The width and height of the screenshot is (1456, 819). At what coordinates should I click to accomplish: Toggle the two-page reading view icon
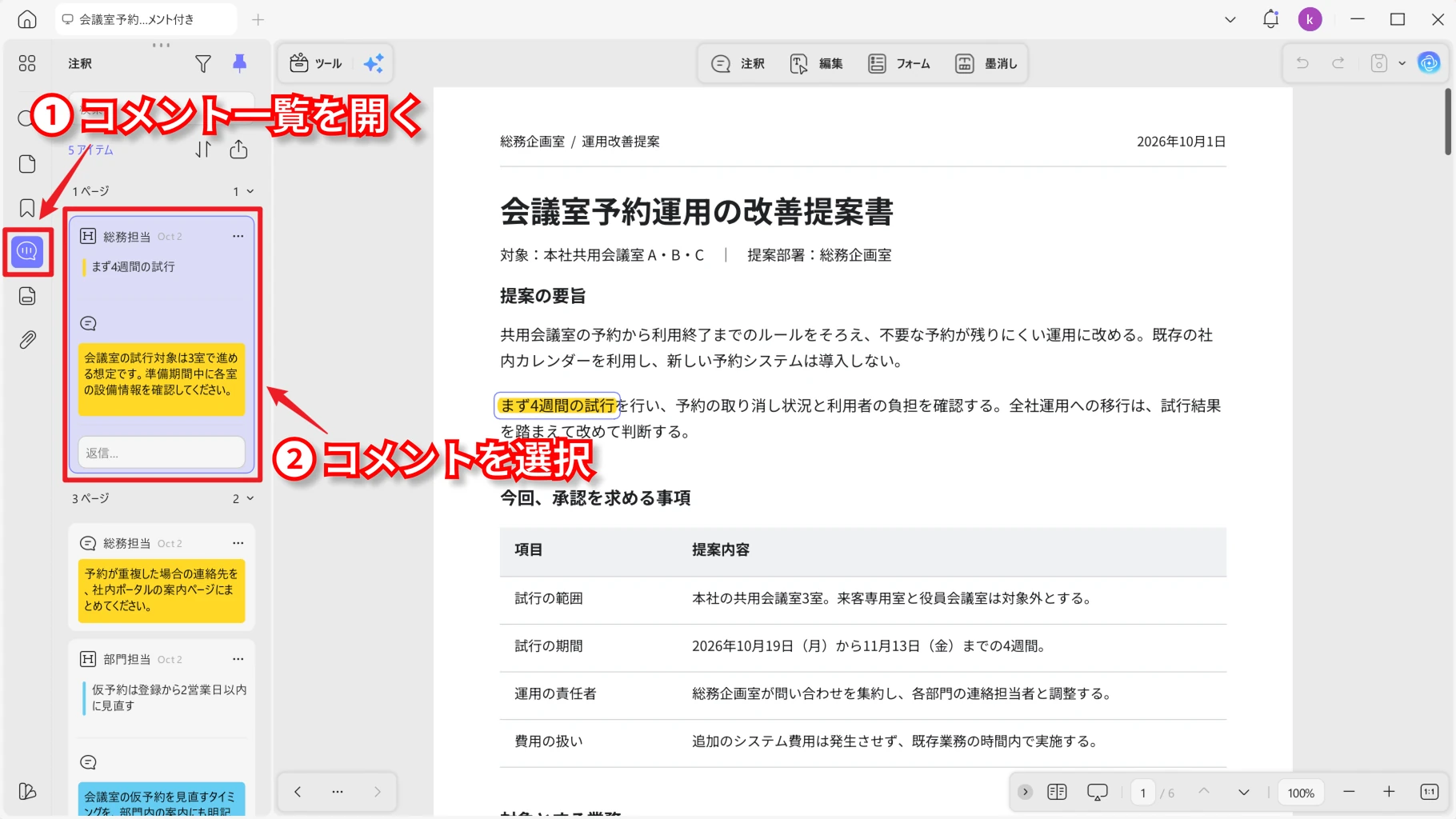point(1057,792)
